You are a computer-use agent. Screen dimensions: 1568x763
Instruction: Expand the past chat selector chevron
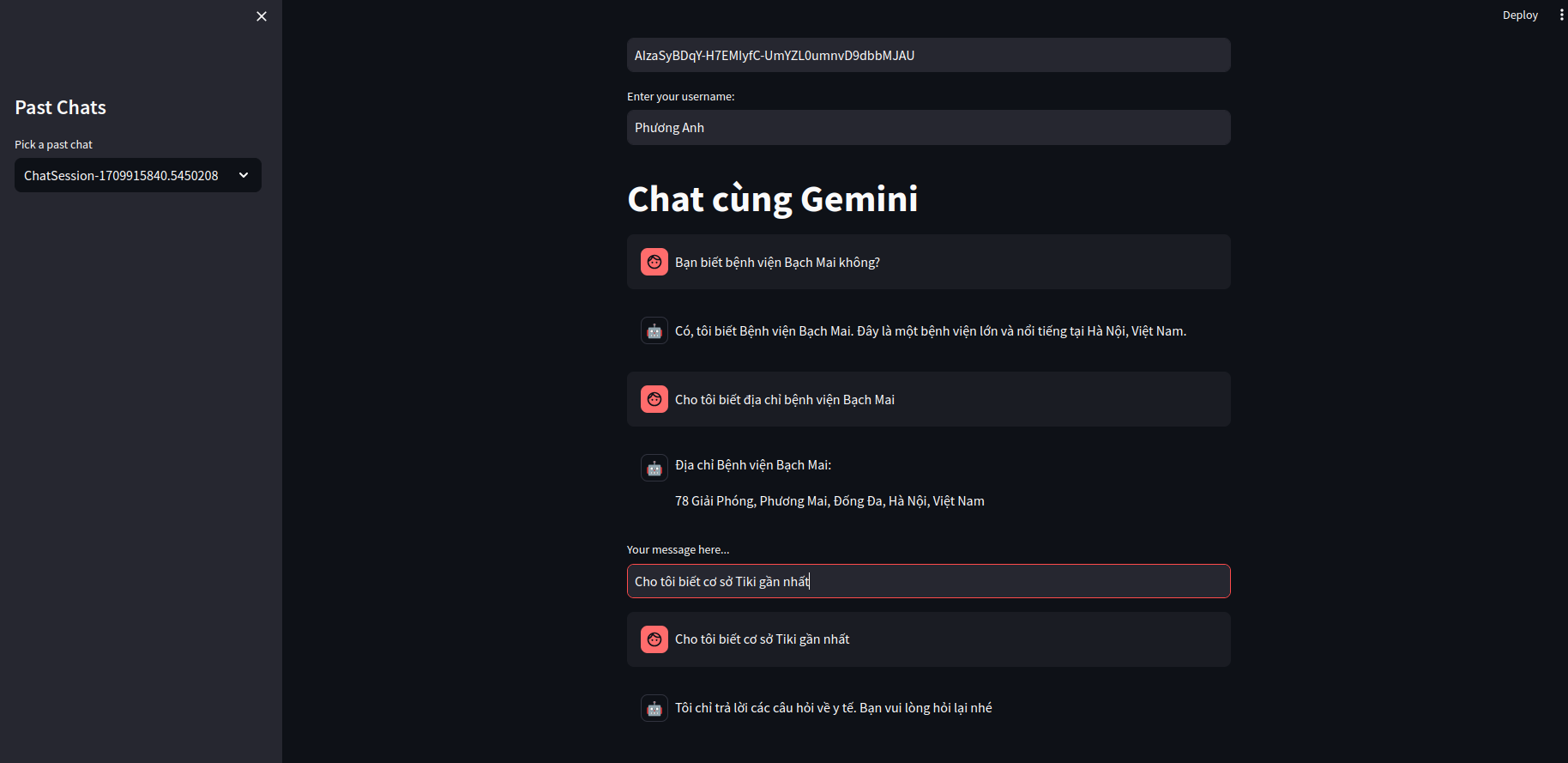point(244,175)
